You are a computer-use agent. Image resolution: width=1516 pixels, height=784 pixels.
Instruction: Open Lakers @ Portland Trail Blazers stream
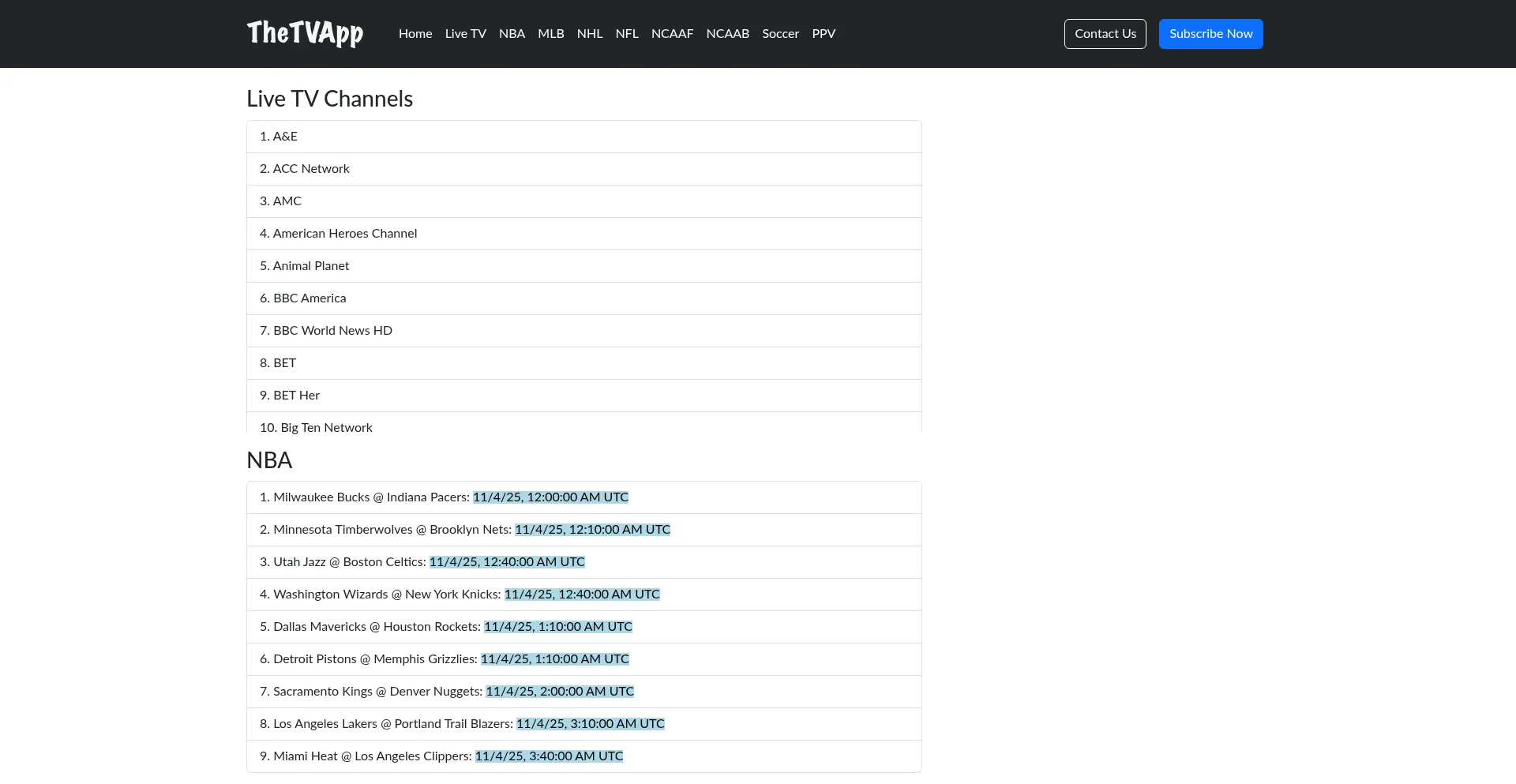(392, 724)
